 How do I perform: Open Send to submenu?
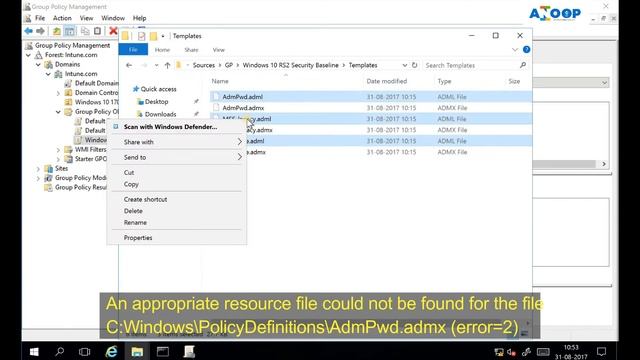click(177, 157)
